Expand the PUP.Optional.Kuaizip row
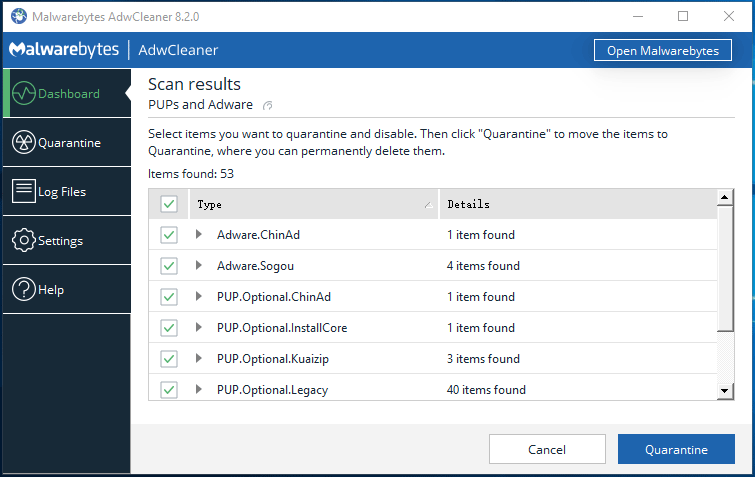Image resolution: width=755 pixels, height=477 pixels. point(198,358)
